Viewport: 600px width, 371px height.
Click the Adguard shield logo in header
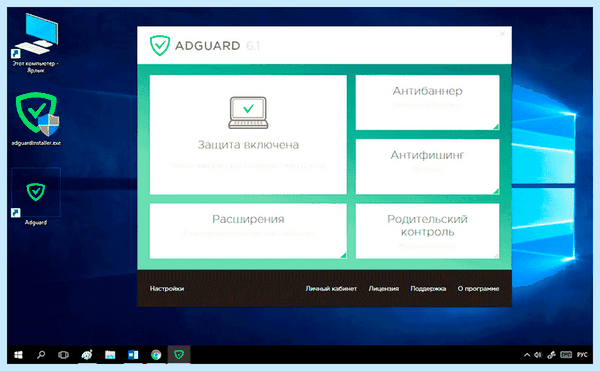[160, 46]
